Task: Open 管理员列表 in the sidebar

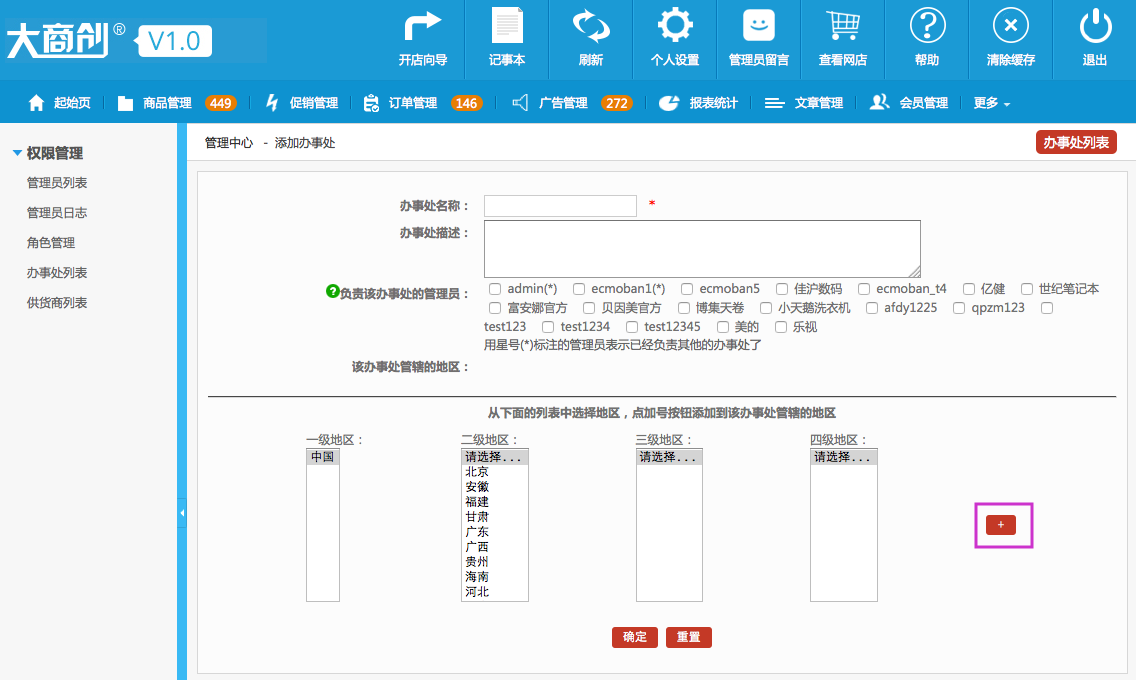Action: tap(57, 182)
